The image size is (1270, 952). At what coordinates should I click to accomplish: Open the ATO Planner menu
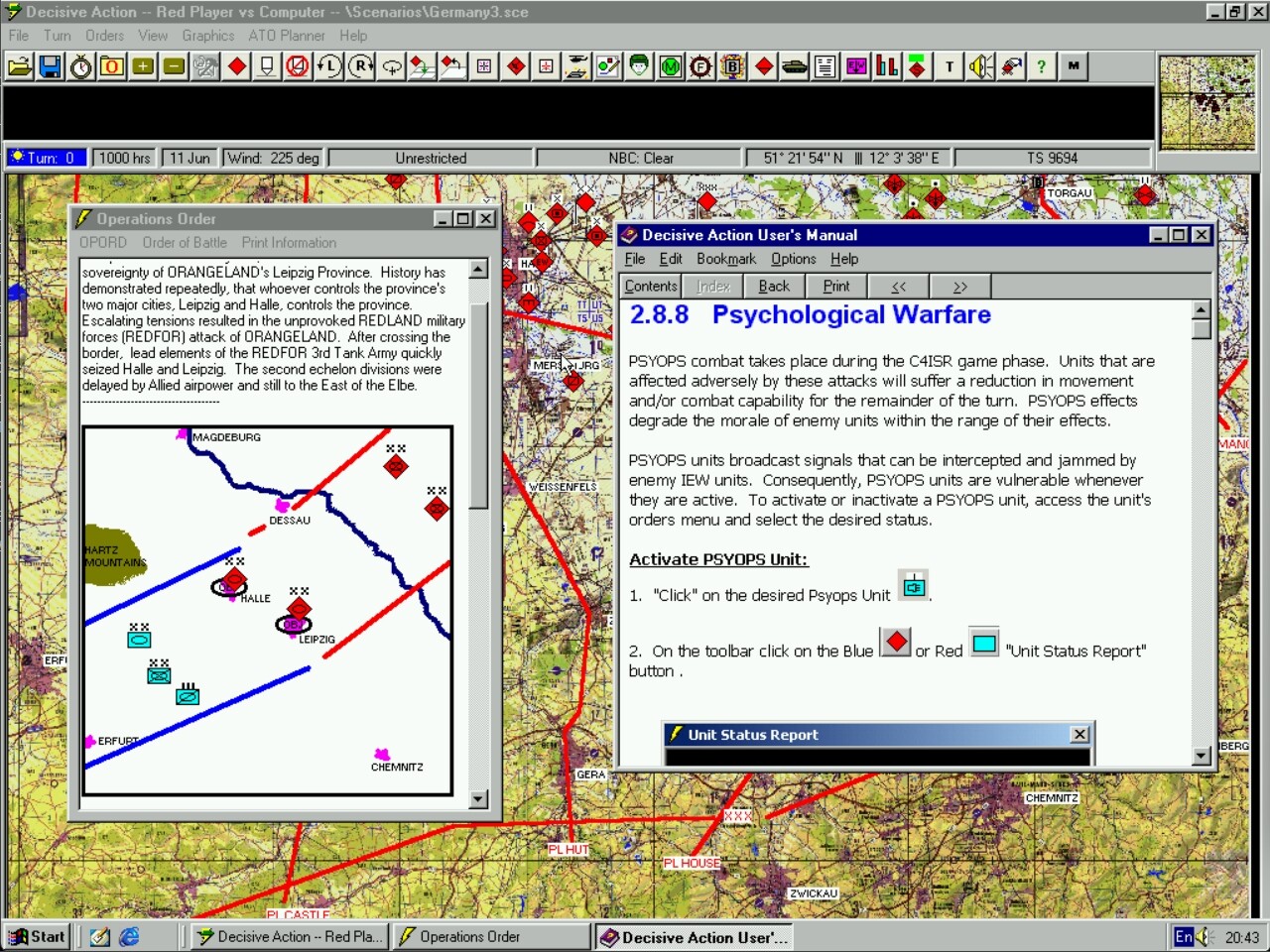[x=286, y=36]
